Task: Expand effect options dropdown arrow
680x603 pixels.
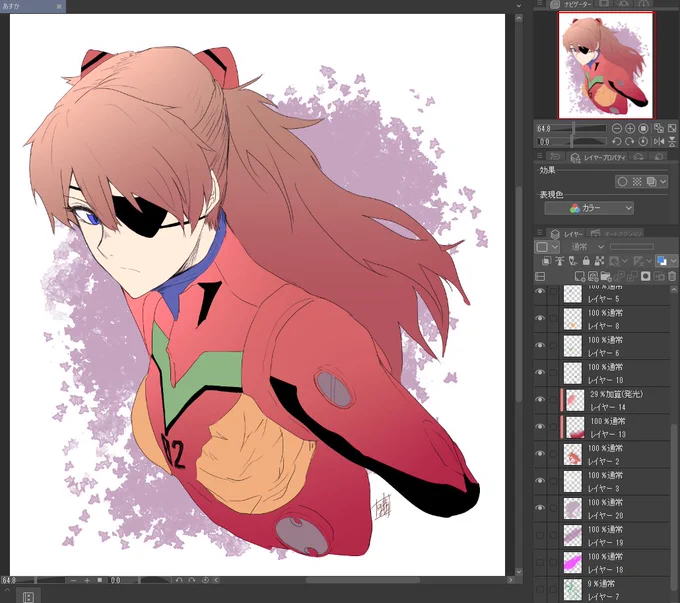Action: [663, 182]
